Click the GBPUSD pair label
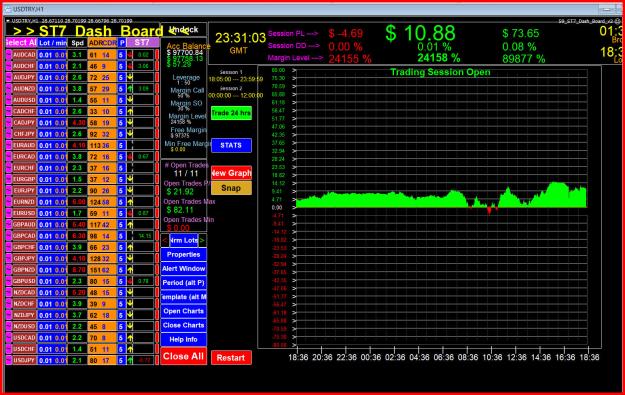 [x=24, y=281]
